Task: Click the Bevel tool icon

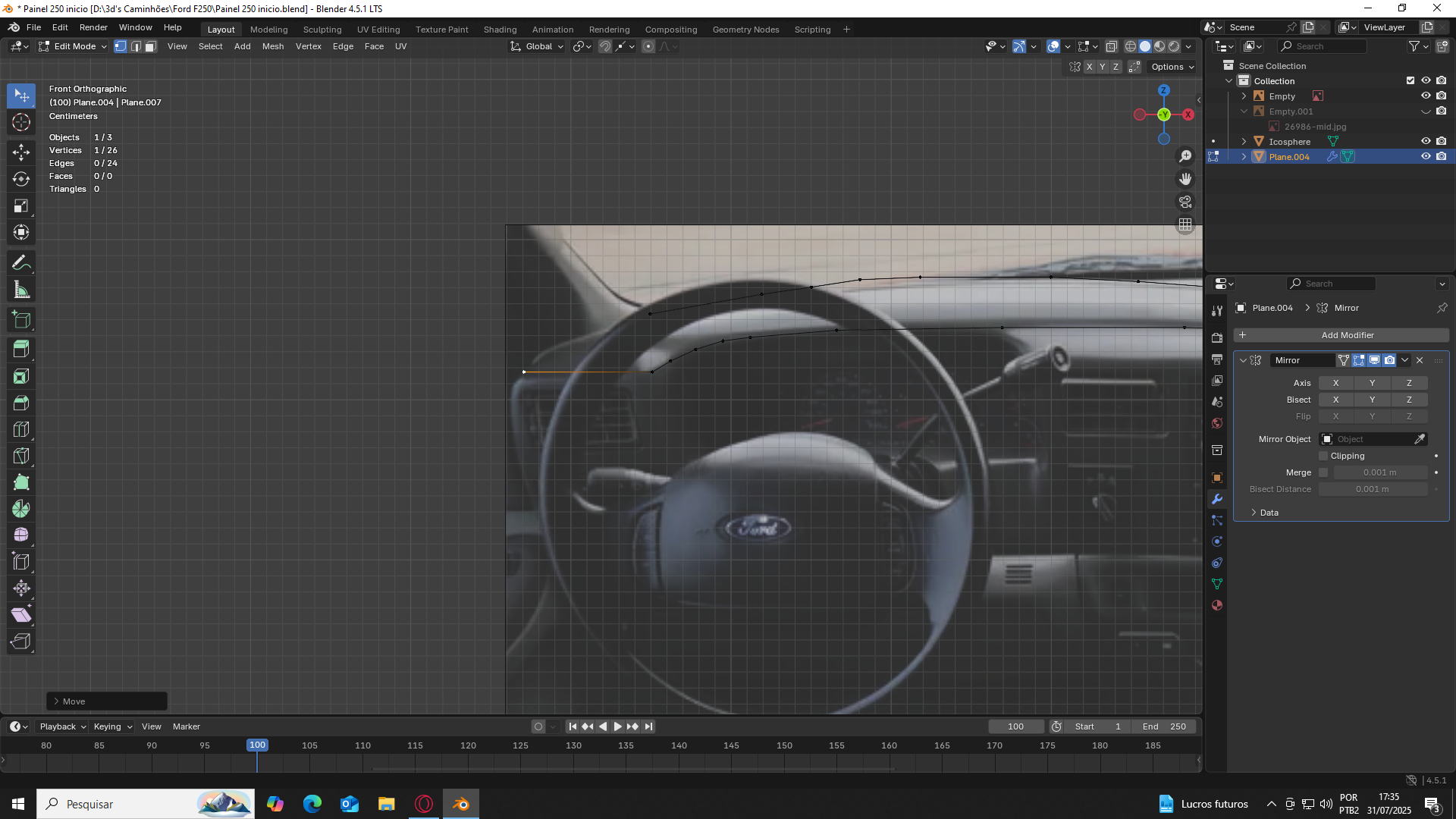Action: [x=21, y=403]
